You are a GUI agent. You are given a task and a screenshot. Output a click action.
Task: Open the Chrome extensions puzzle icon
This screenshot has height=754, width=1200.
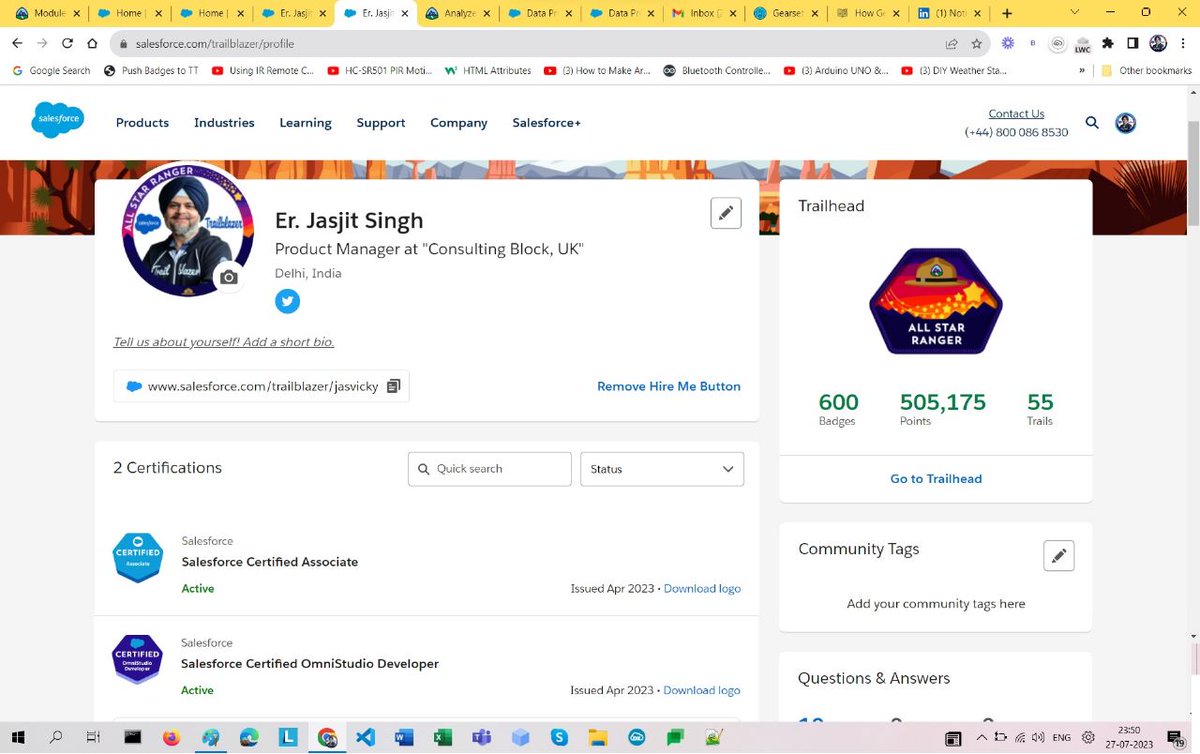tap(1107, 44)
